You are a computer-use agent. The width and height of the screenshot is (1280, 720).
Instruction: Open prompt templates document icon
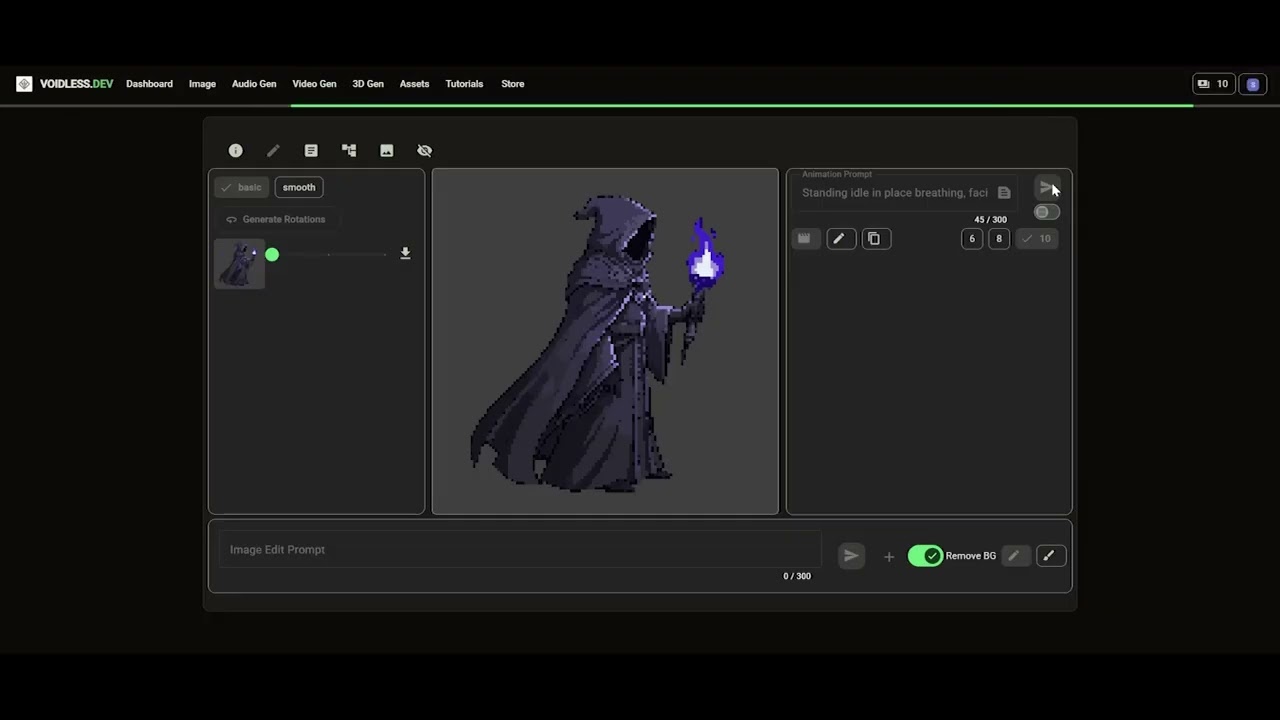(x=1004, y=193)
